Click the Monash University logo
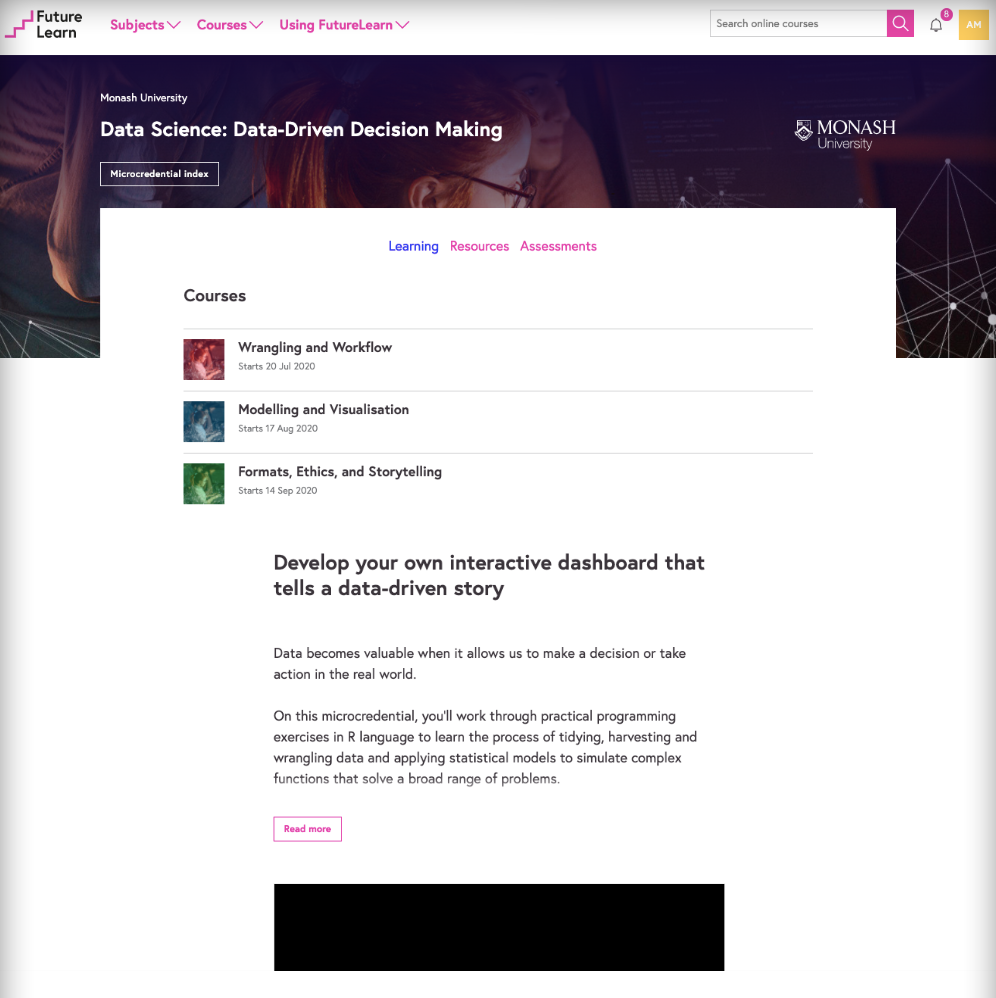This screenshot has width=996, height=998. [845, 134]
